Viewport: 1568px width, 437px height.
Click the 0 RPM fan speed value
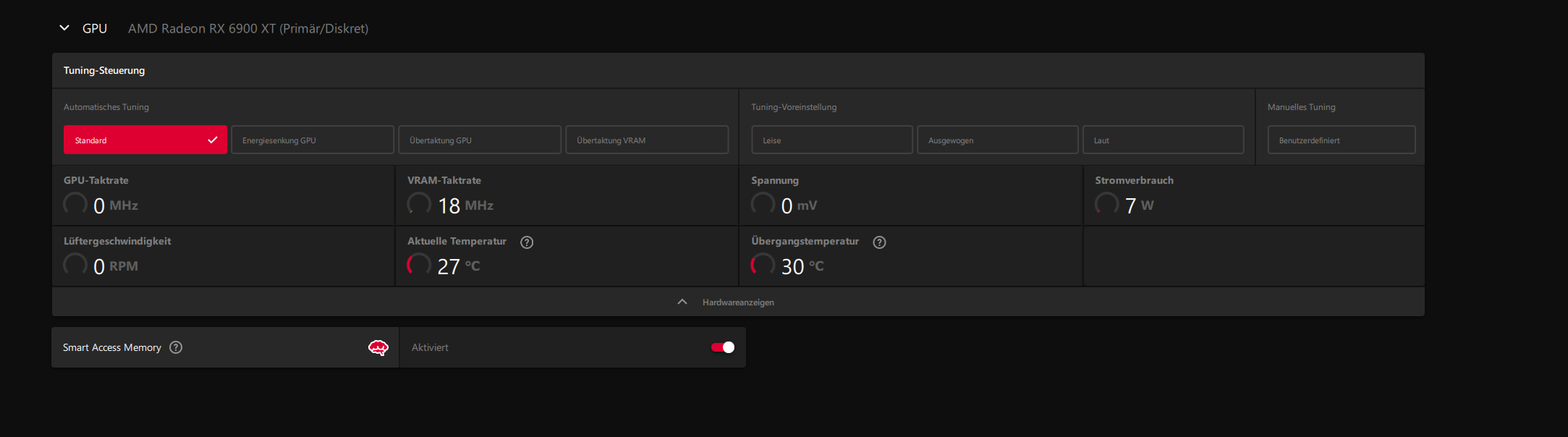pyautogui.click(x=116, y=266)
